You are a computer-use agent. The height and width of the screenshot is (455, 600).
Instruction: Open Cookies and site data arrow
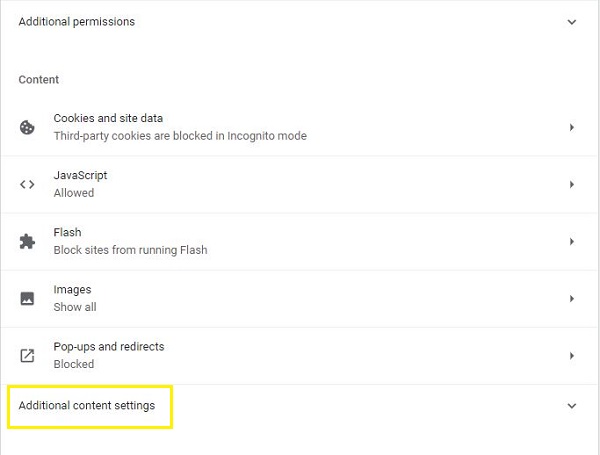pos(572,127)
